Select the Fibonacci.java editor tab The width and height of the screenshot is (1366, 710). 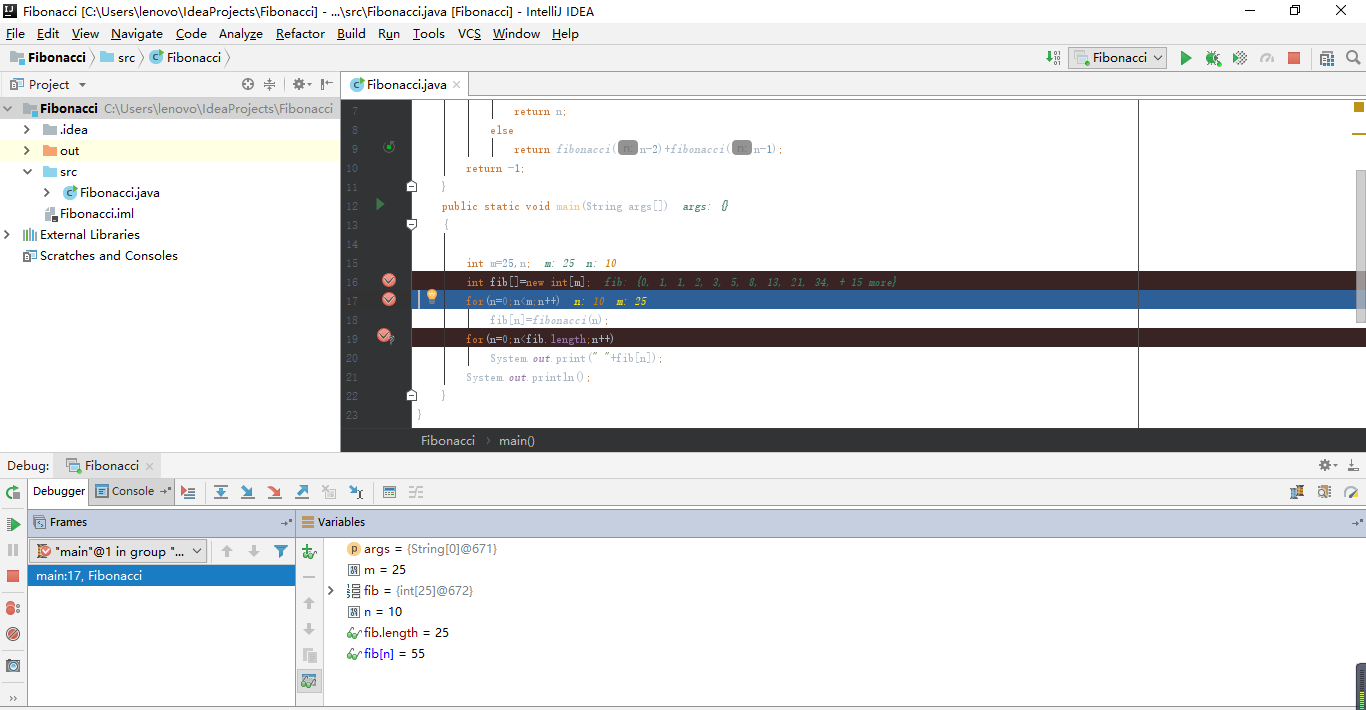click(x=406, y=85)
